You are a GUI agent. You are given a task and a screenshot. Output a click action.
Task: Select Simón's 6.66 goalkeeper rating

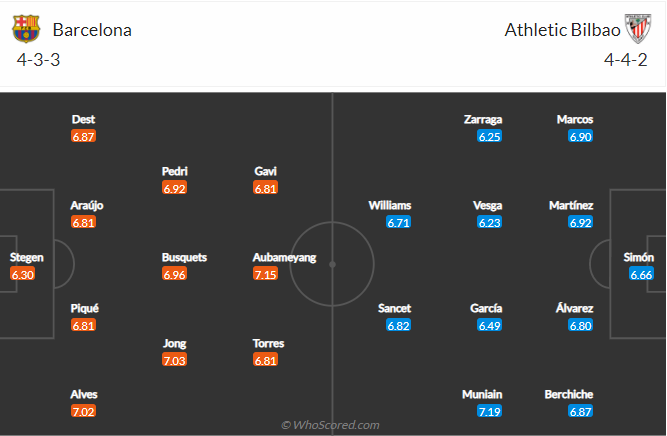(x=641, y=274)
